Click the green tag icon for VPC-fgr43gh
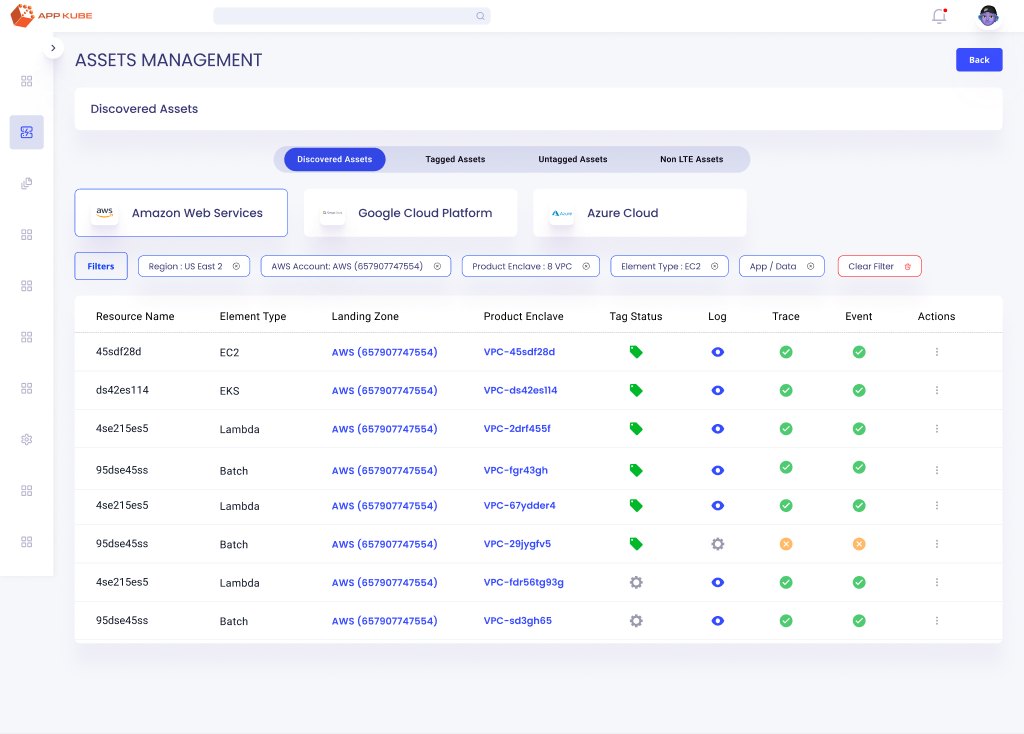Image resolution: width=1024 pixels, height=734 pixels. point(636,470)
